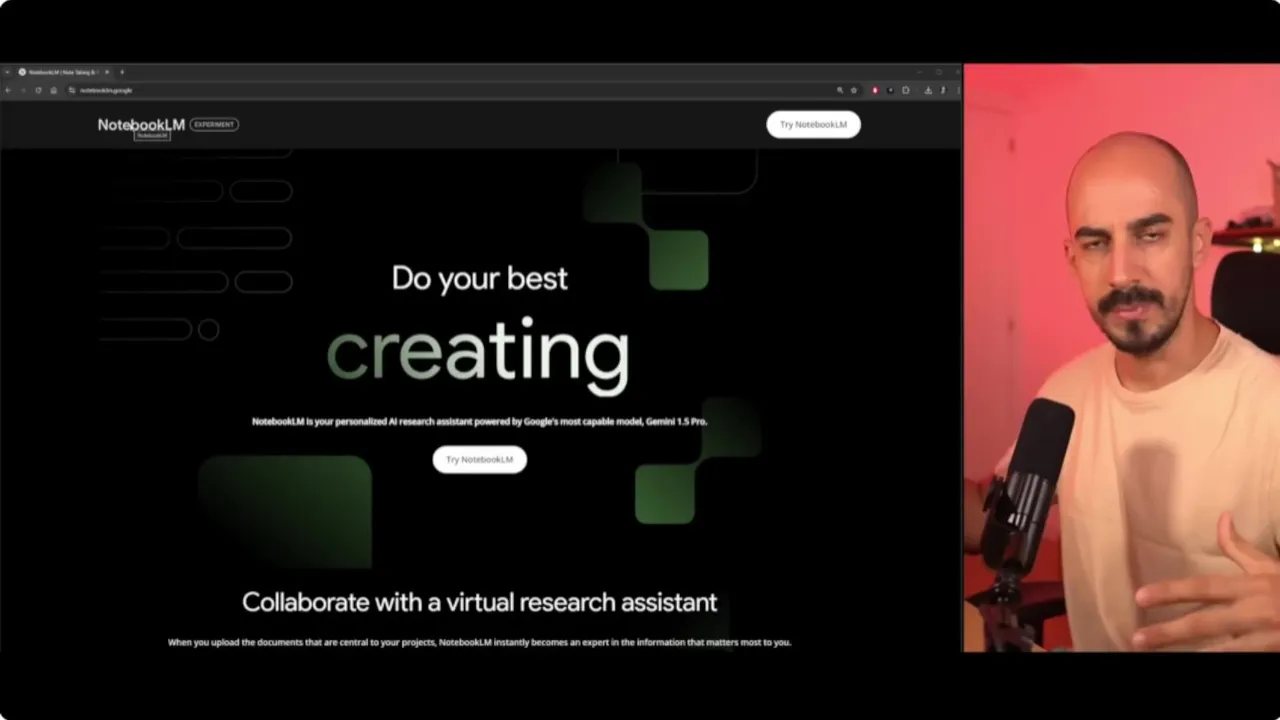
Task: Open the extensions puzzle icon
Action: click(906, 90)
